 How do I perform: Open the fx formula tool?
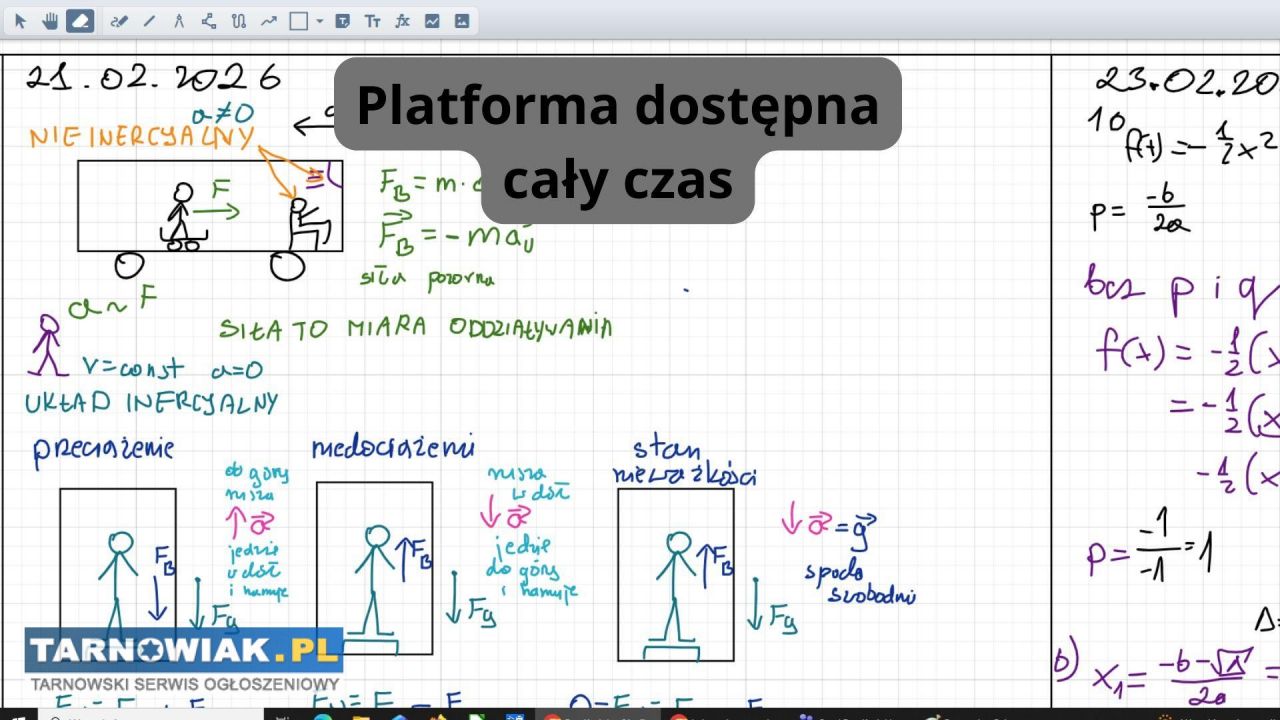pos(402,20)
